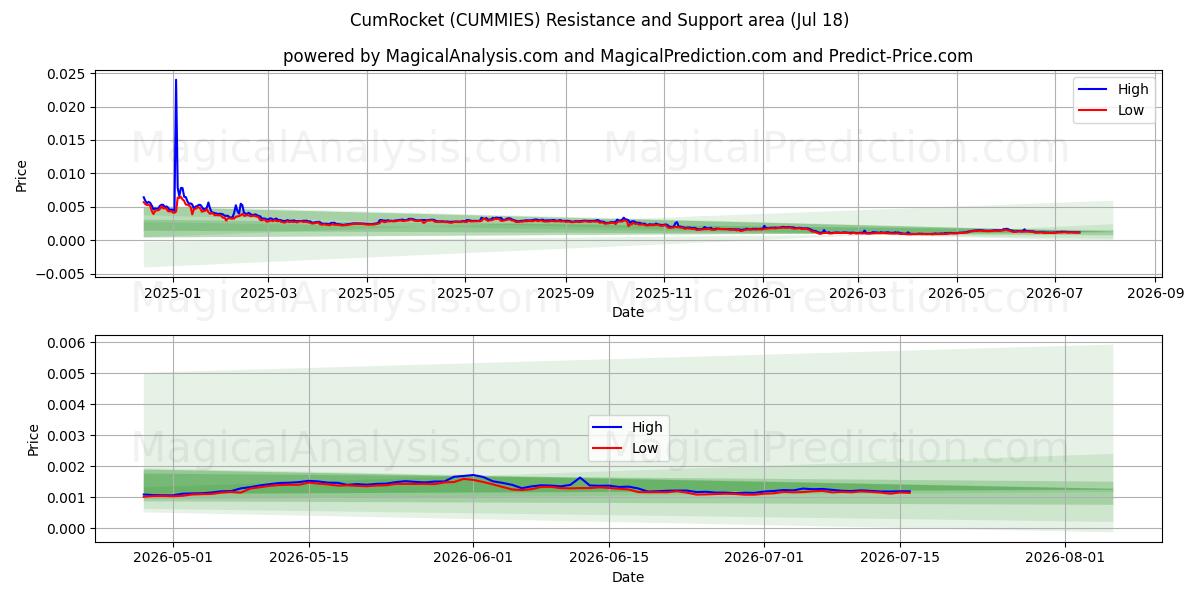Click the '0.006' bottom chart y-axis label
The image size is (1200, 600).
click(68, 343)
